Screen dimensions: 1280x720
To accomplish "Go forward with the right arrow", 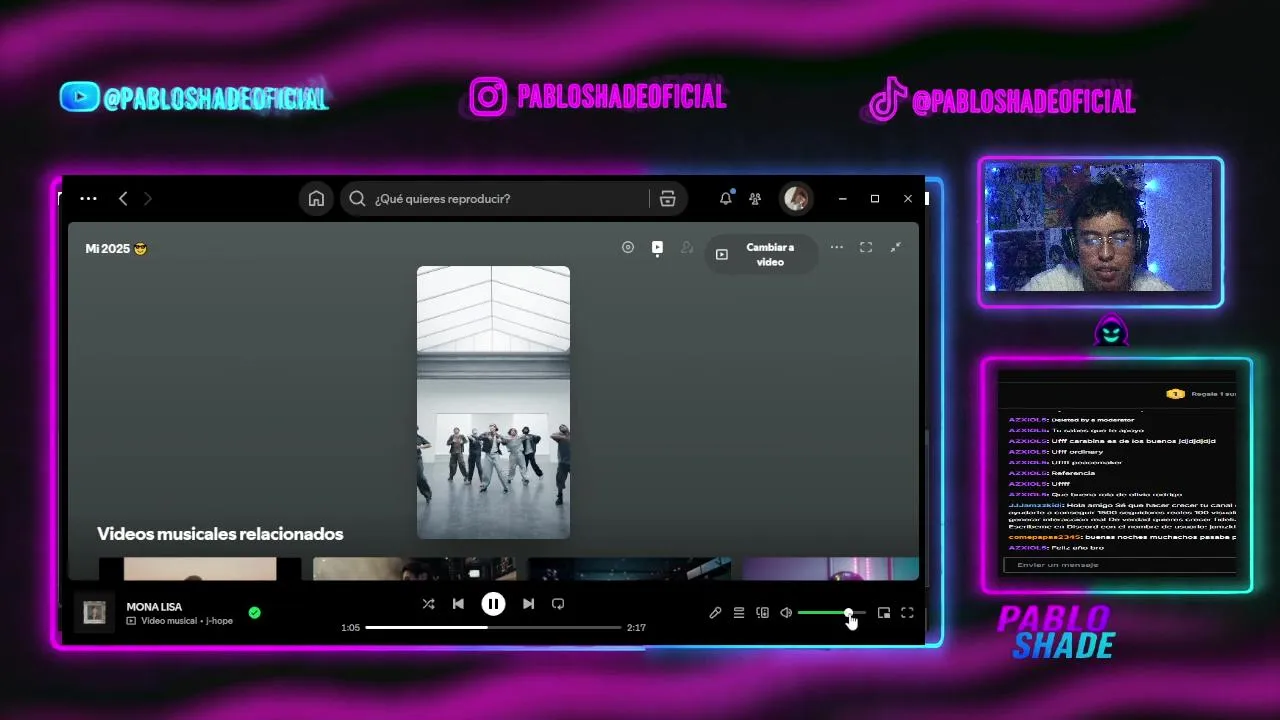I will 148,199.
